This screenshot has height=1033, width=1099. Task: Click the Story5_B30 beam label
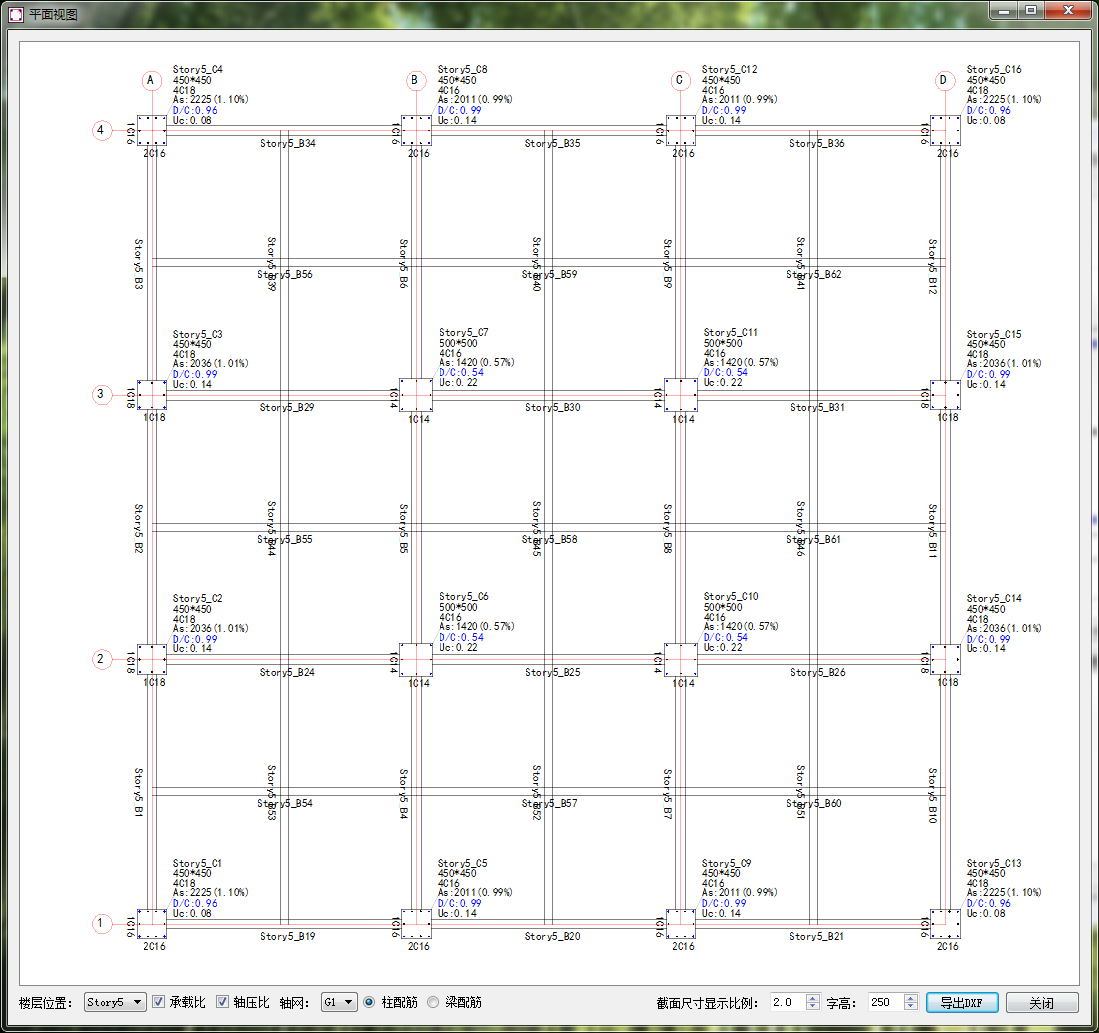point(552,408)
